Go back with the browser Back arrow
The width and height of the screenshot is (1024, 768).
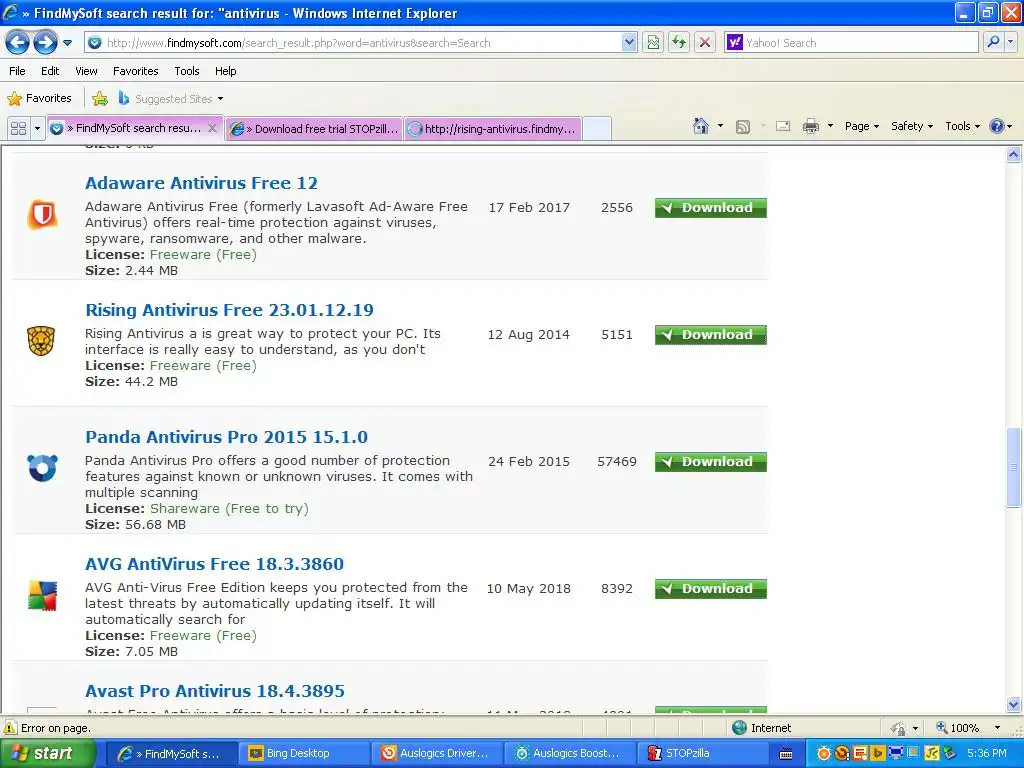(x=18, y=43)
